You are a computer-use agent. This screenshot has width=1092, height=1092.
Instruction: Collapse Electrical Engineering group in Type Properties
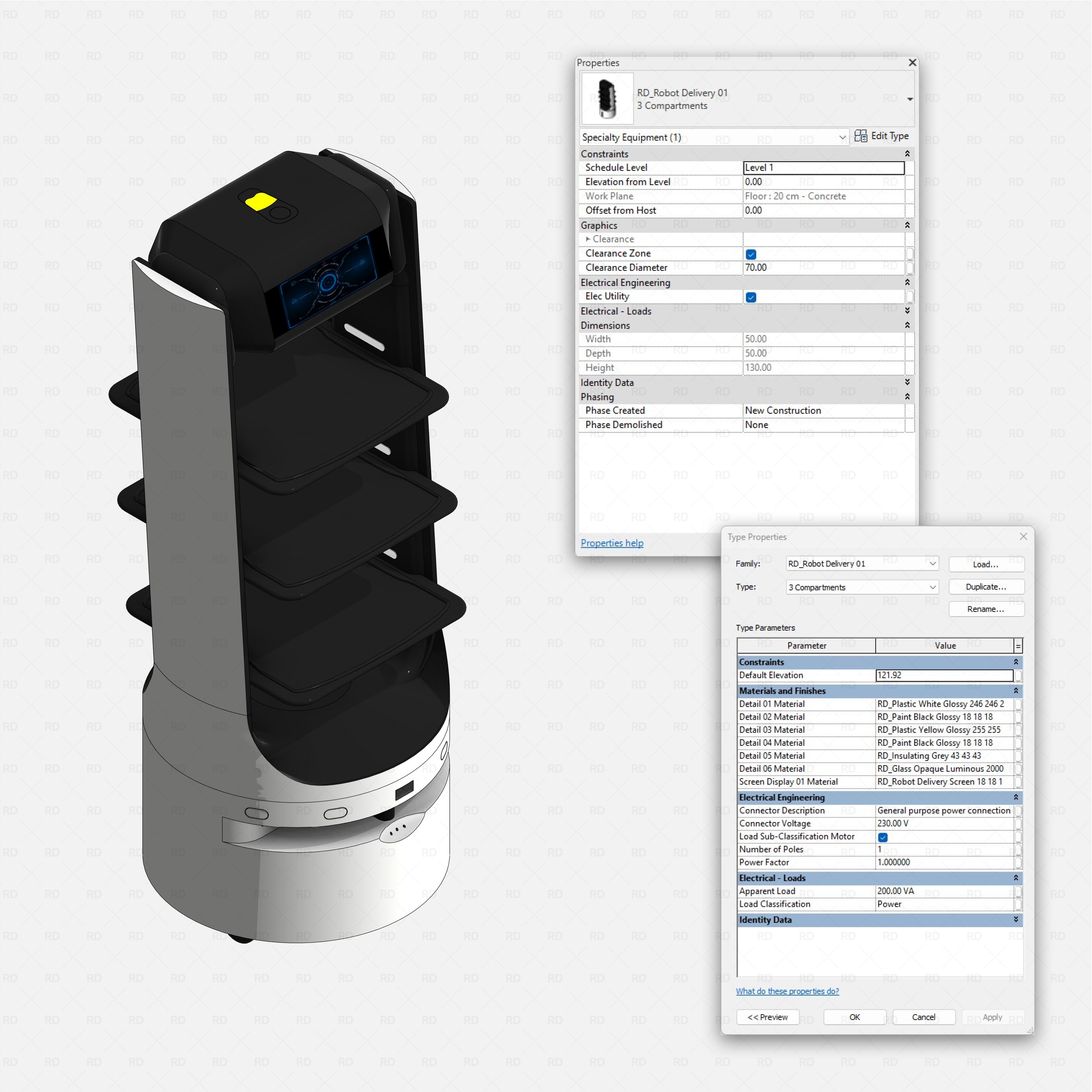pos(1016,798)
